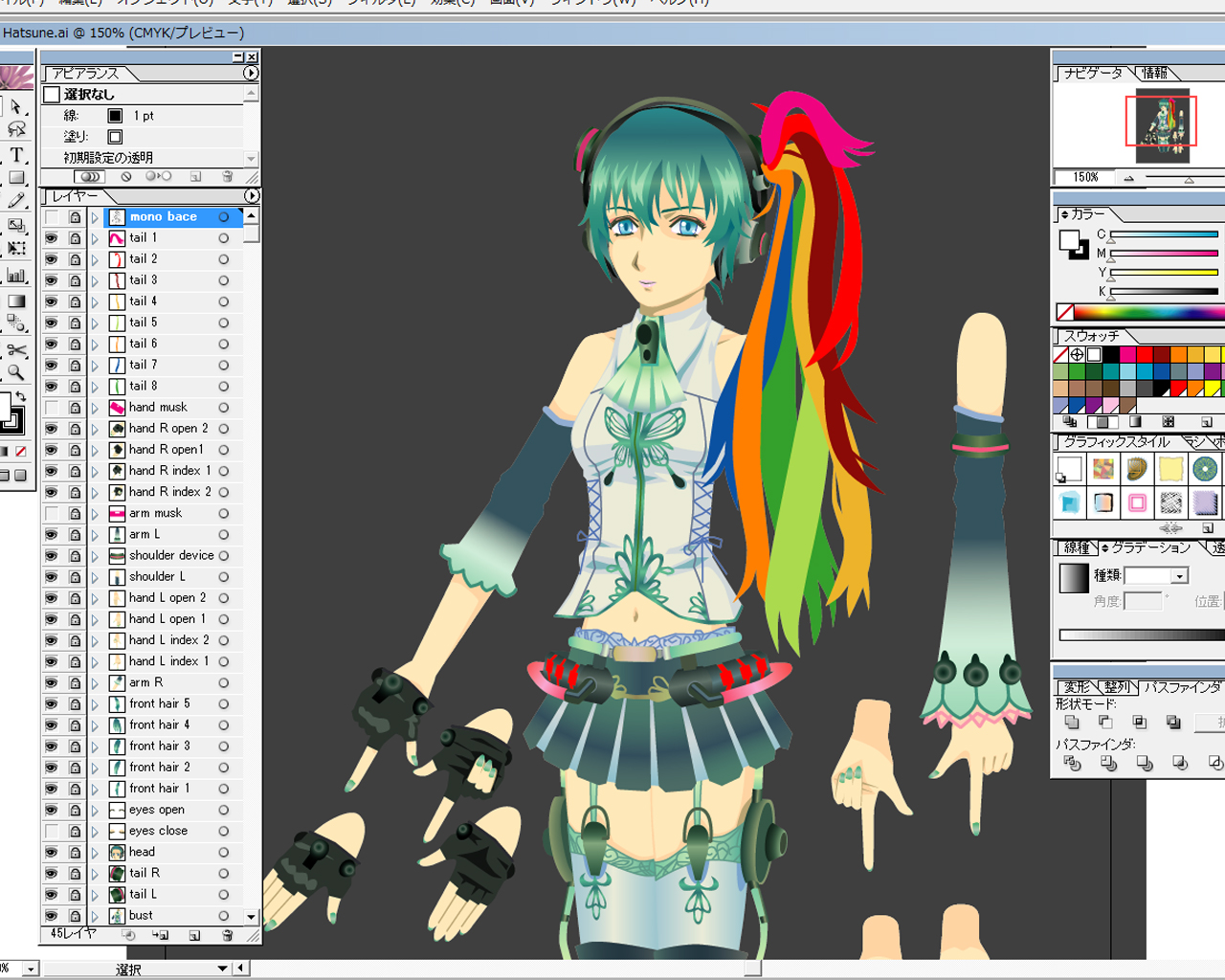Click first shape mode icon in Pathfinder

tap(1072, 722)
